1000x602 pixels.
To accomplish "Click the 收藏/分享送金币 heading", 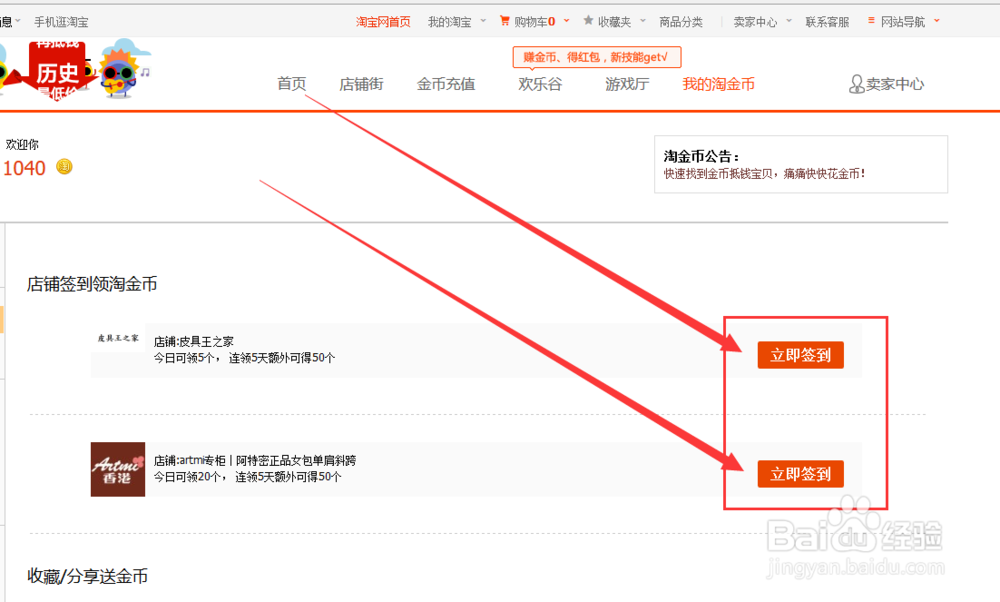I will point(87,576).
